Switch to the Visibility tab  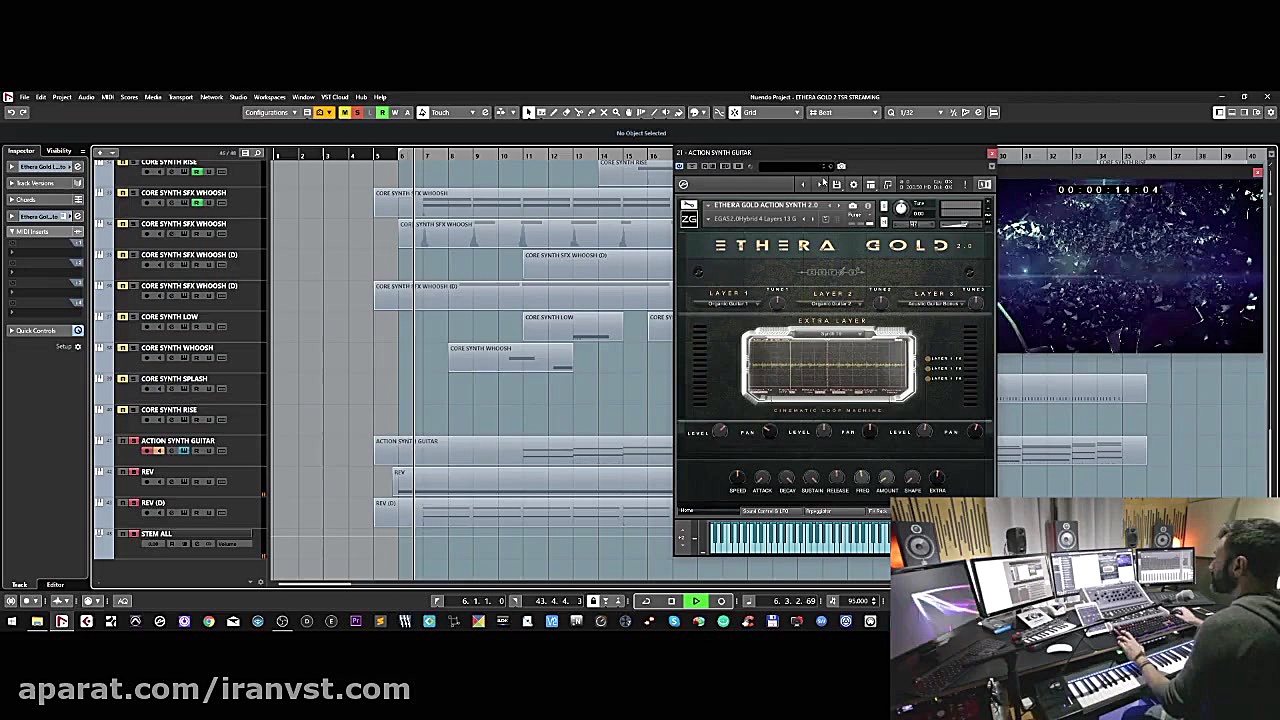coord(59,151)
